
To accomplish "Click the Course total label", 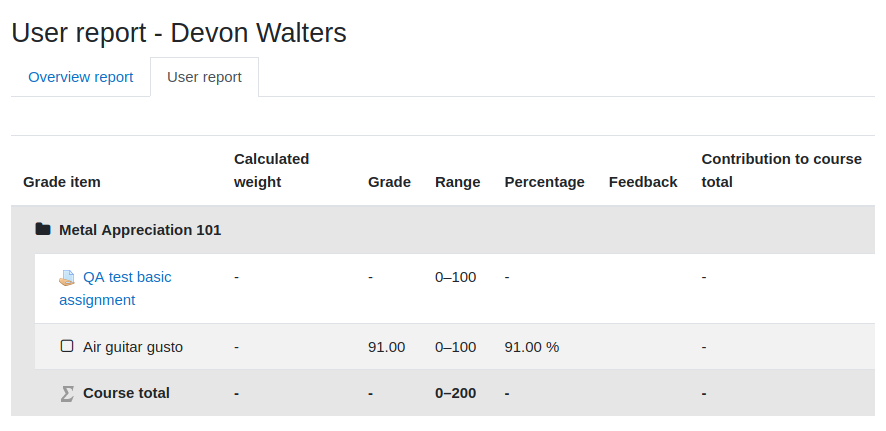I will (126, 393).
